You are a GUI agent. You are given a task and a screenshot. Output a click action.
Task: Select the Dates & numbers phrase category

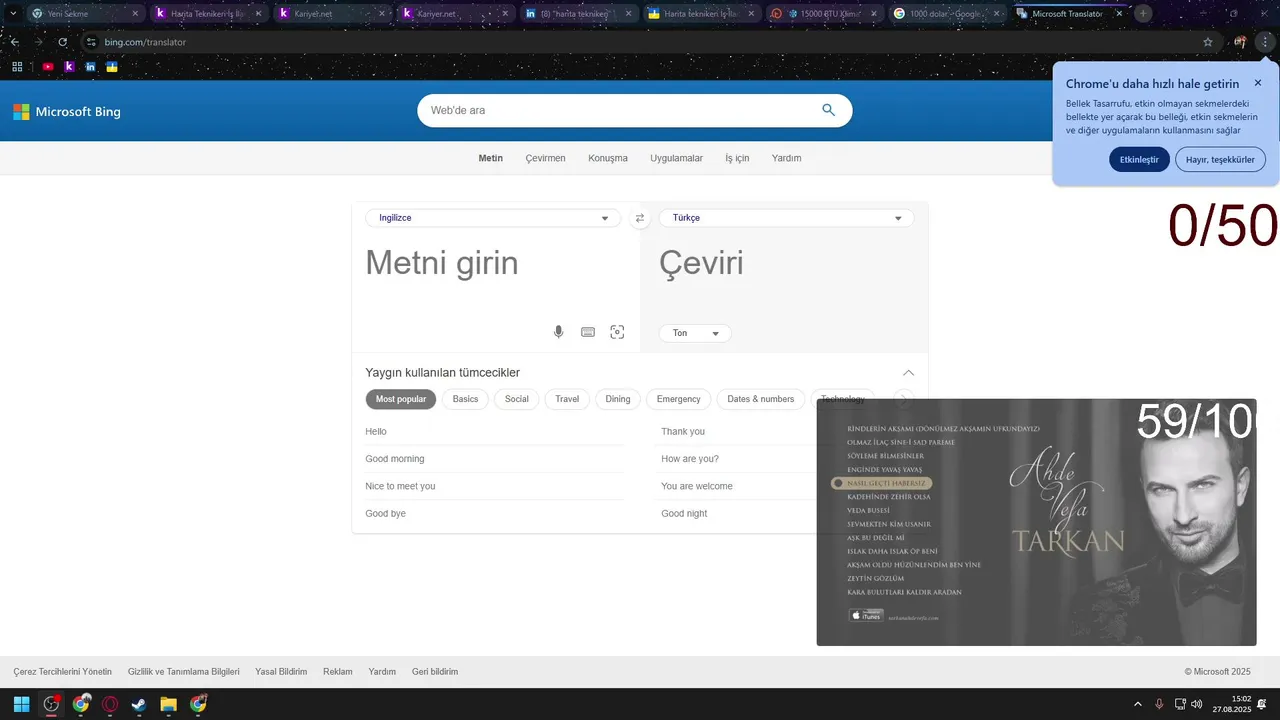tap(760, 399)
